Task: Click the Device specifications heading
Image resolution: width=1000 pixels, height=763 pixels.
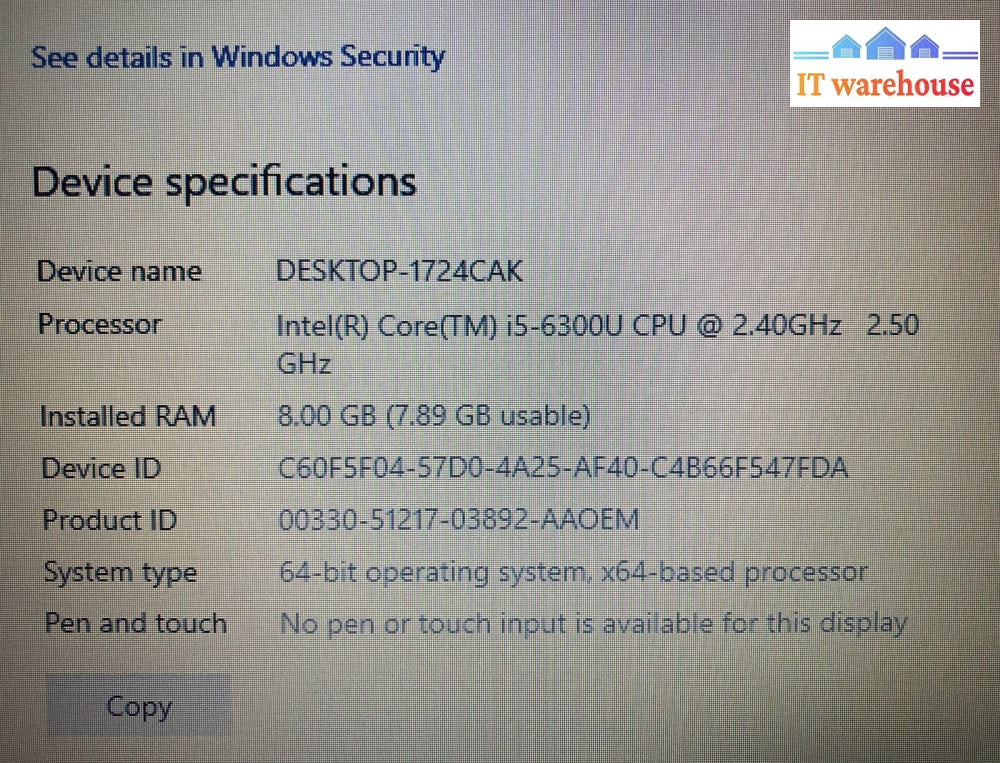Action: (x=224, y=182)
